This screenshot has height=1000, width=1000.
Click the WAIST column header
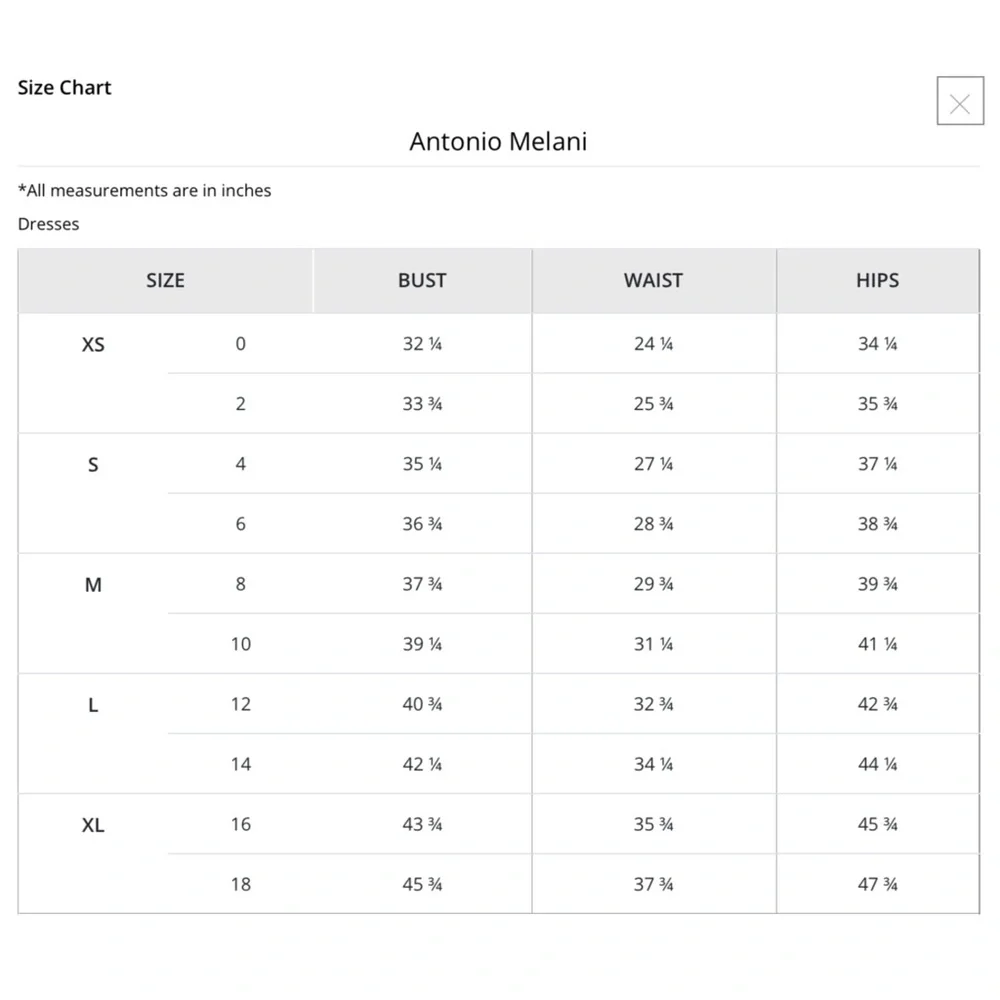tap(653, 281)
